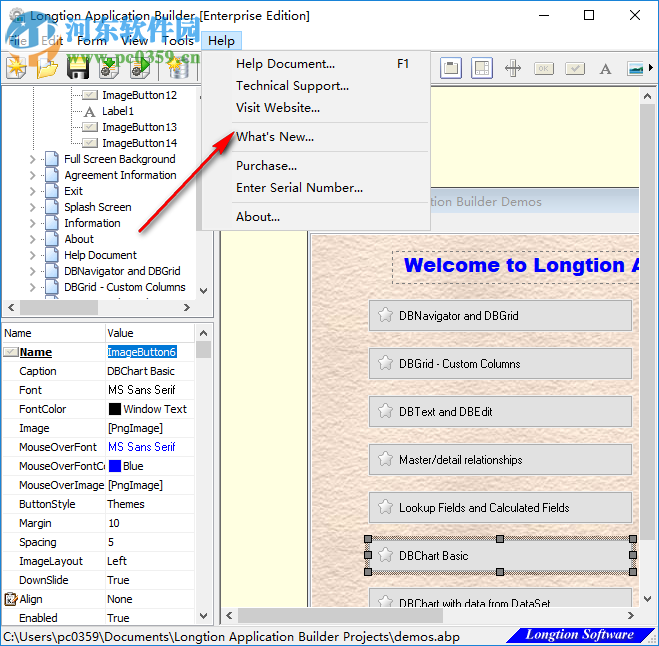Click the Master/detail relationships demo button
The height and width of the screenshot is (646, 659).
[x=500, y=459]
